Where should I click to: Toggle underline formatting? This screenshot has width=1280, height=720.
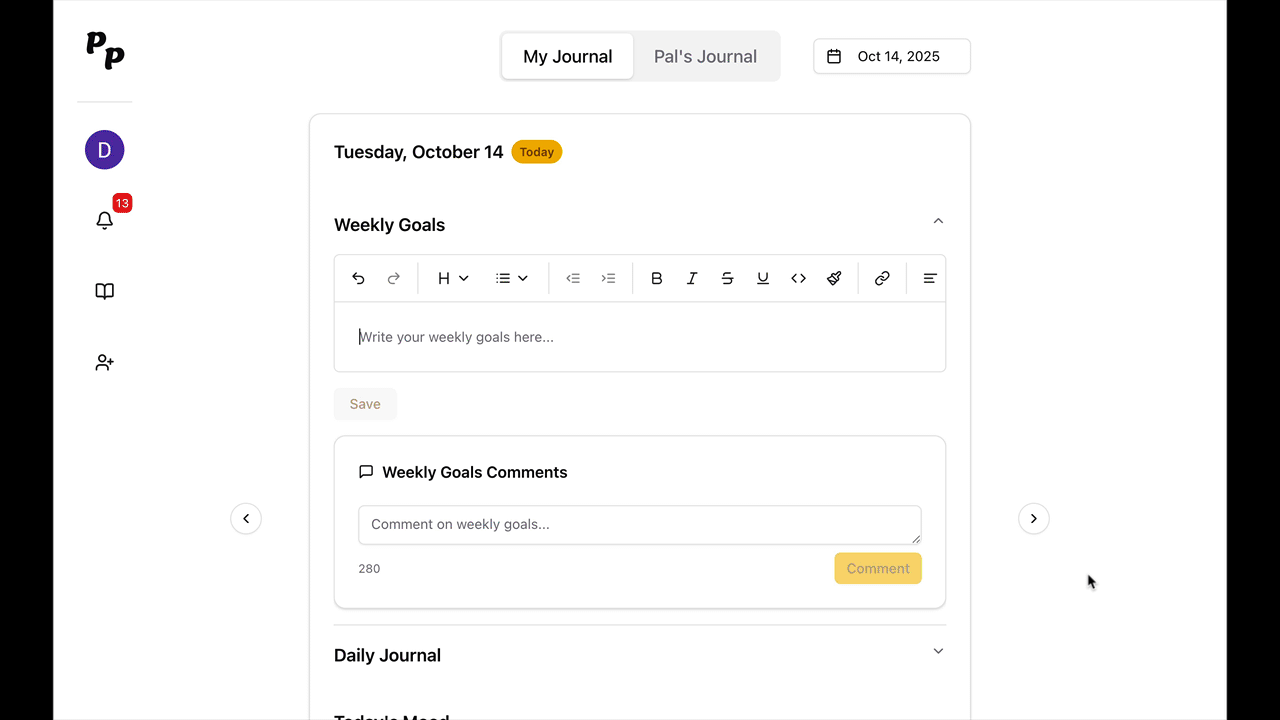click(x=763, y=279)
